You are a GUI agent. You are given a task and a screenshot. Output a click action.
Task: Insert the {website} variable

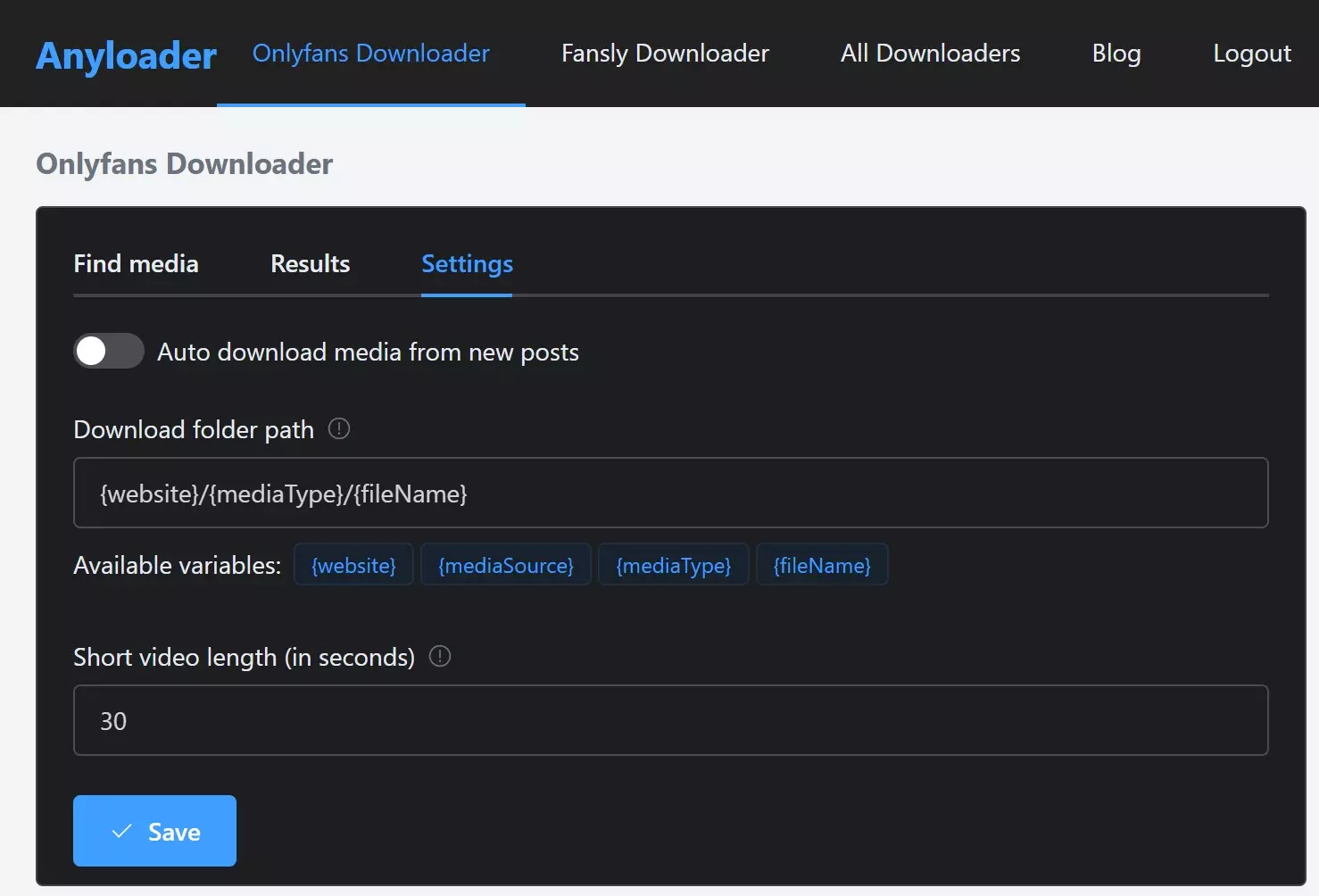pyautogui.click(x=353, y=565)
